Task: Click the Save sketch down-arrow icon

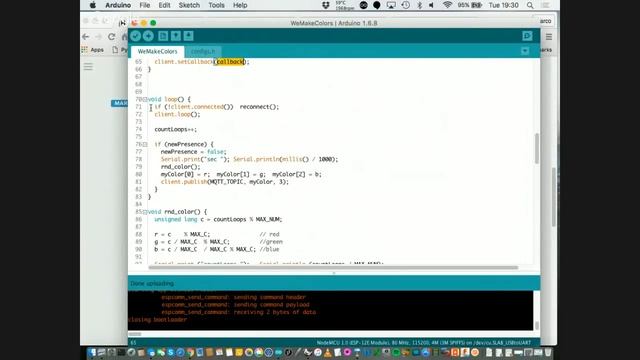Action: click(x=188, y=36)
